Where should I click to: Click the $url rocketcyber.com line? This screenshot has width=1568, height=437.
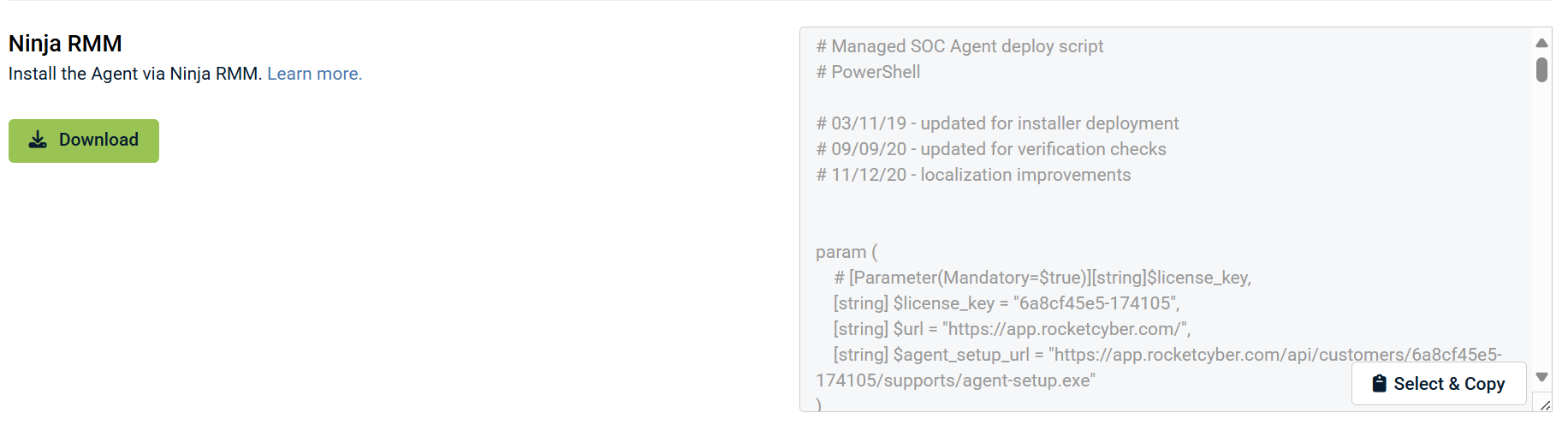[x=1012, y=329]
